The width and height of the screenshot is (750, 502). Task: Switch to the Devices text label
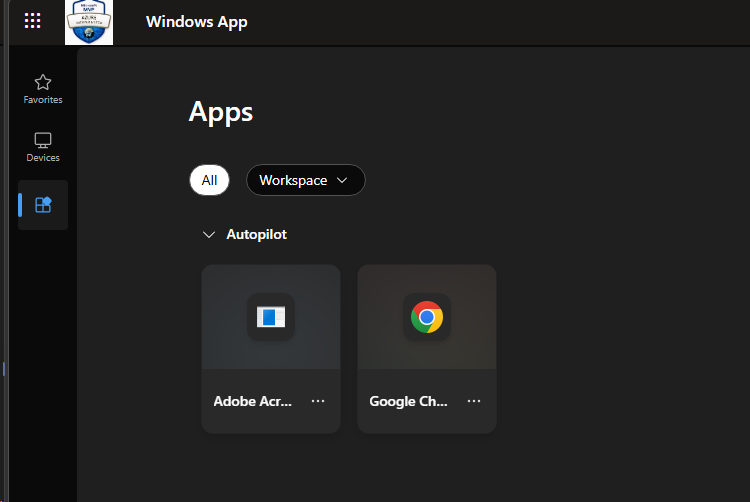(x=43, y=158)
